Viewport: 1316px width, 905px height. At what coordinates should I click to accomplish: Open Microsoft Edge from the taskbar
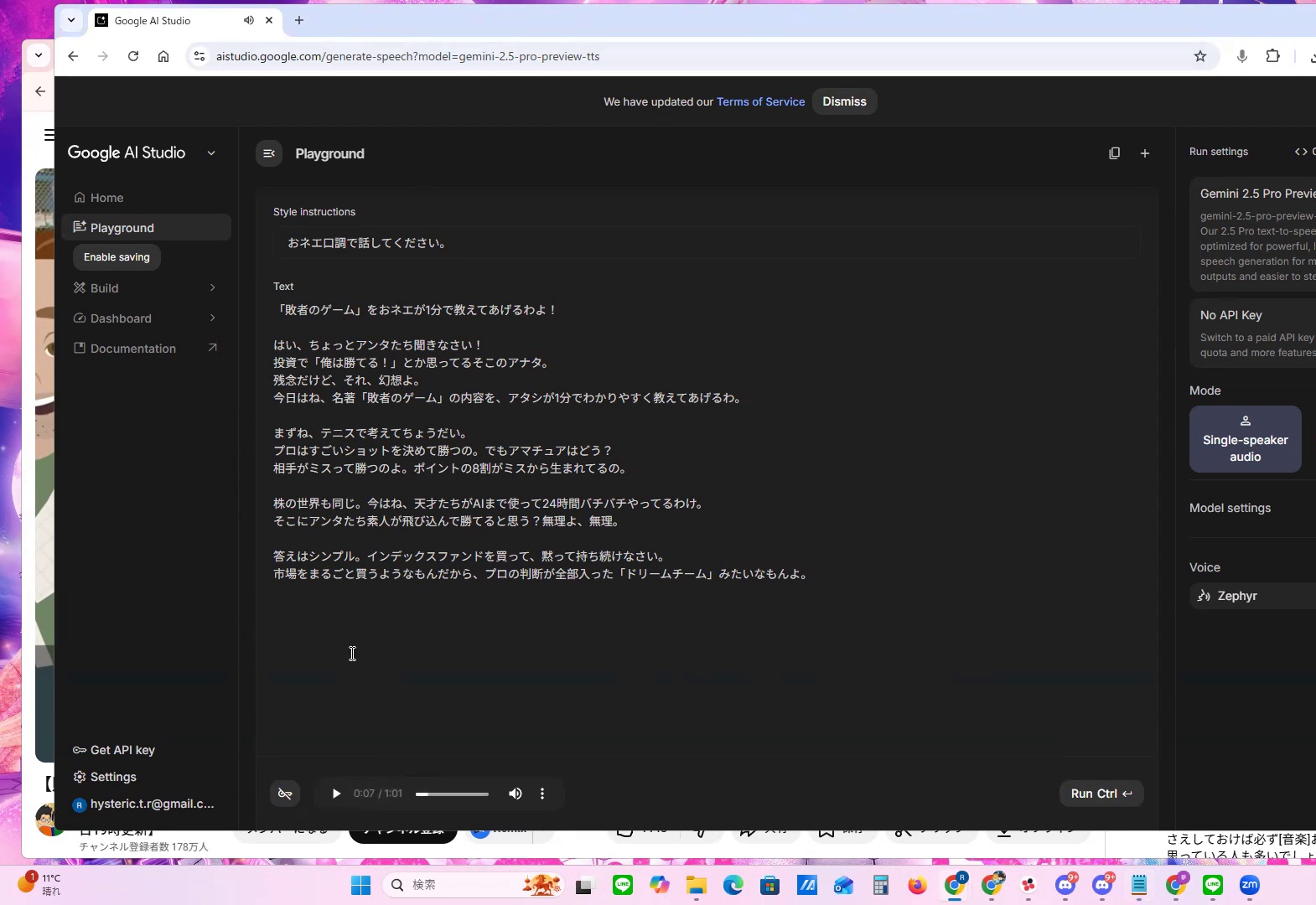point(733,885)
